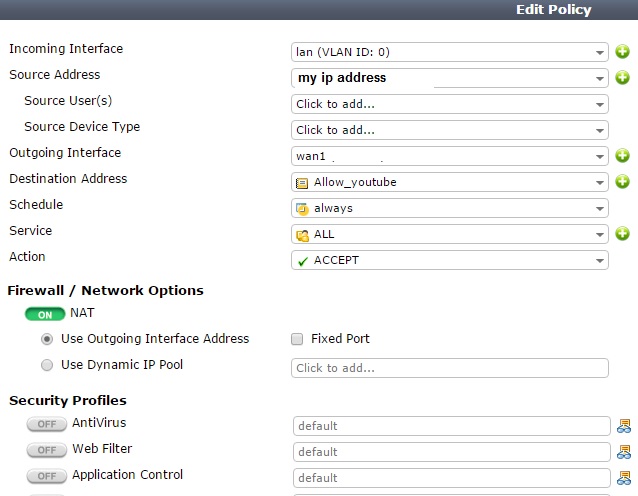
Task: Select Use Outgoing Interface Address radio
Action: [x=47, y=339]
